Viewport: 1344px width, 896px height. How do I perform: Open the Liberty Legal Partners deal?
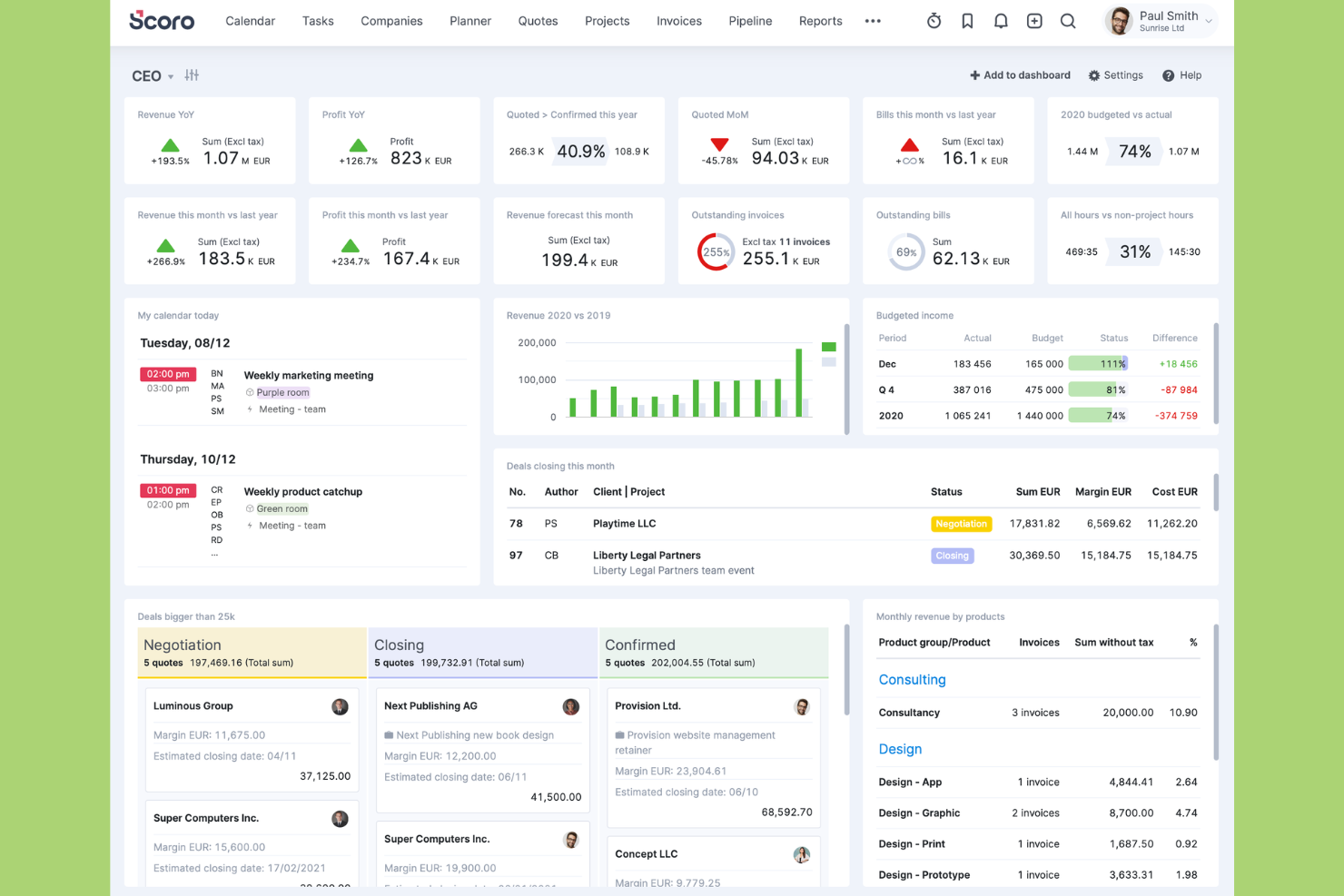click(x=647, y=556)
